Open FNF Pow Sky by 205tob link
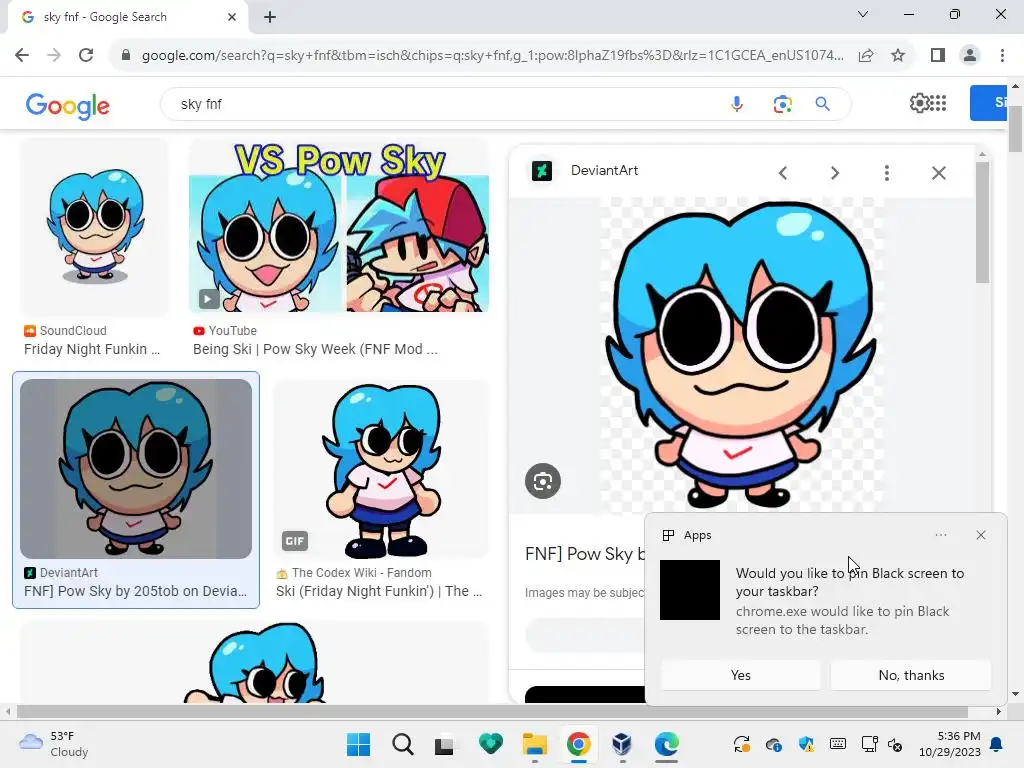1024x768 pixels. (135, 591)
